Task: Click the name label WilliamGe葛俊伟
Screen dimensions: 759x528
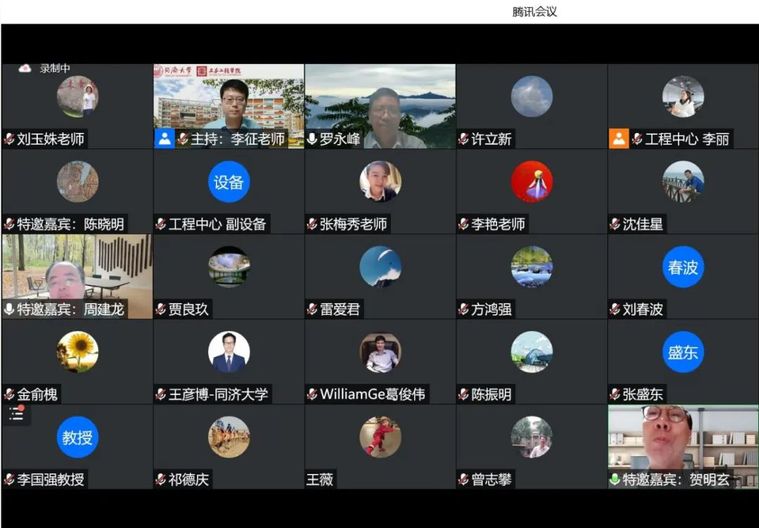Action: coord(372,394)
